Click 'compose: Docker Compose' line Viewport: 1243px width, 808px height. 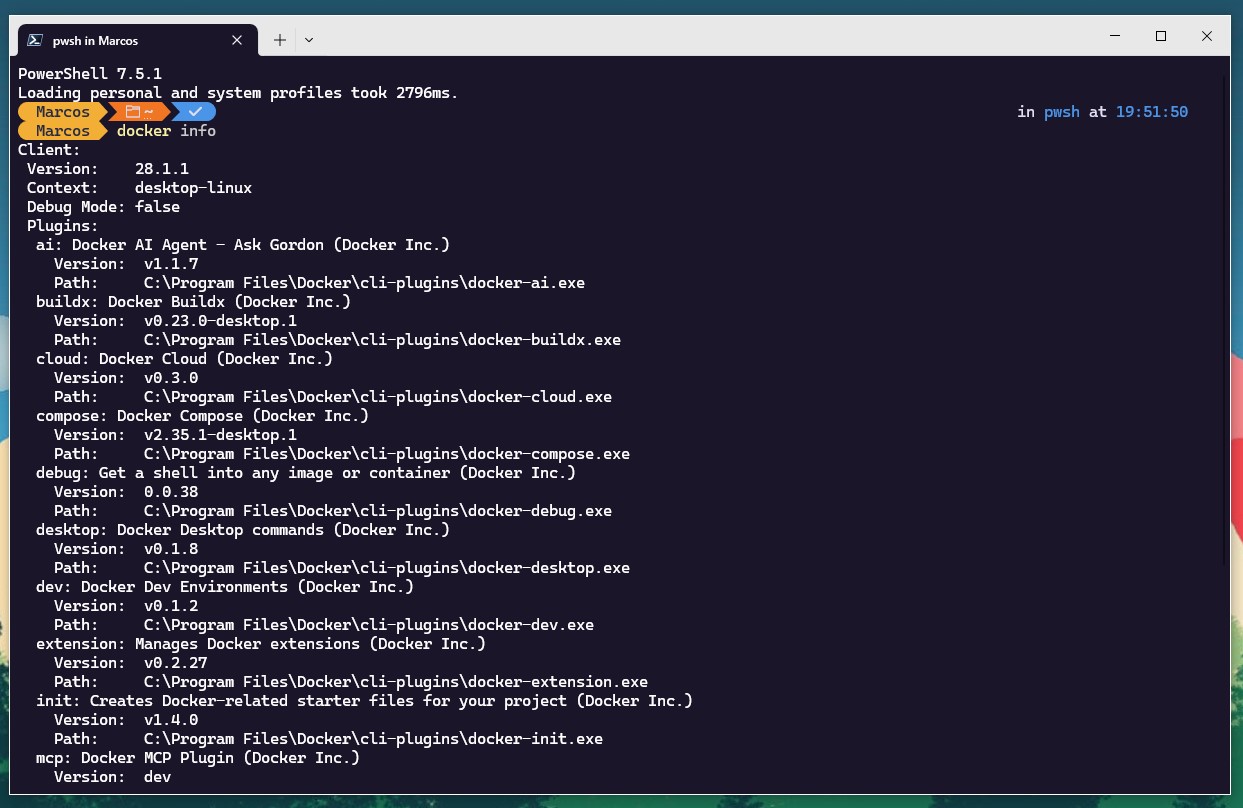coord(202,416)
